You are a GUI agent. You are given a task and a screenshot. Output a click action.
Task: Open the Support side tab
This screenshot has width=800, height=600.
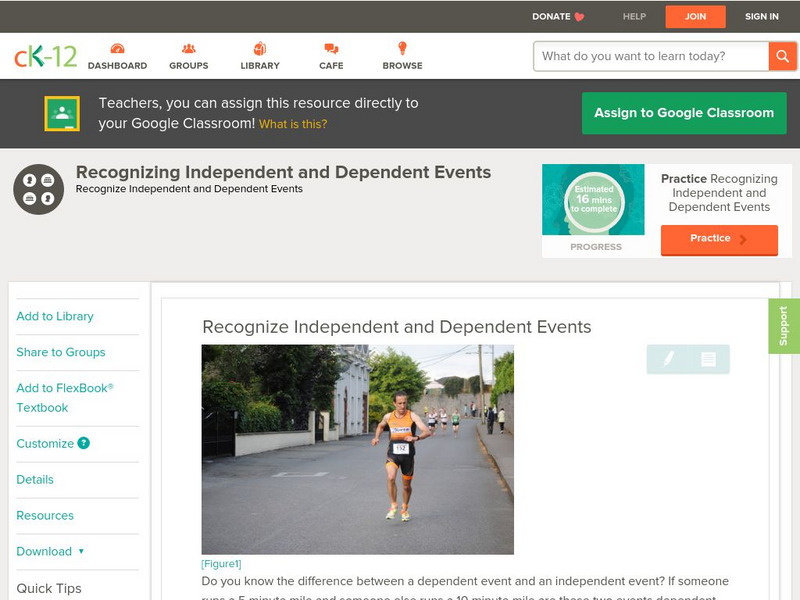tap(783, 326)
